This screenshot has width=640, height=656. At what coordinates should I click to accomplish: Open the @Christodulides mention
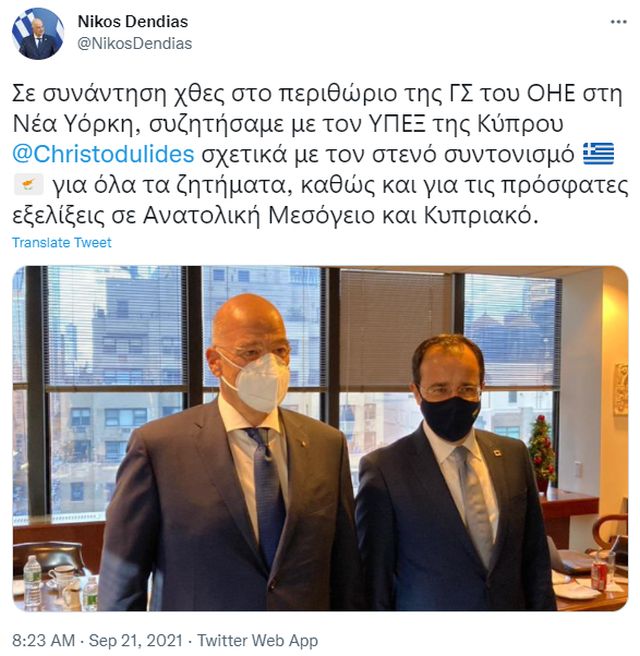(103, 154)
